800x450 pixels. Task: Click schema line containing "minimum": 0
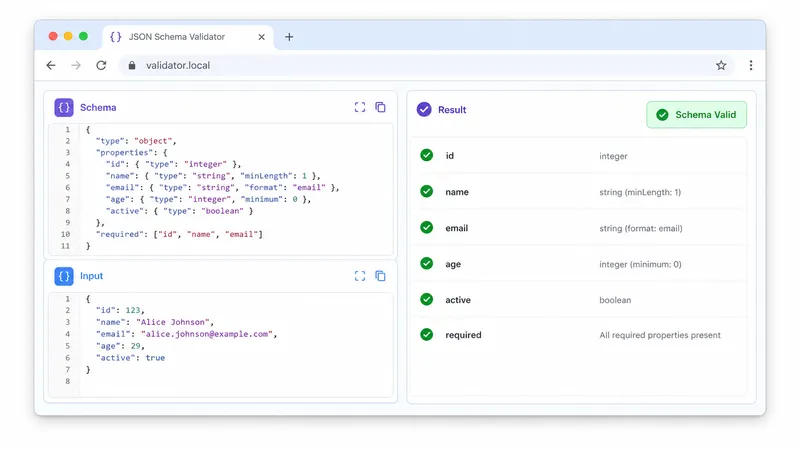[208, 199]
